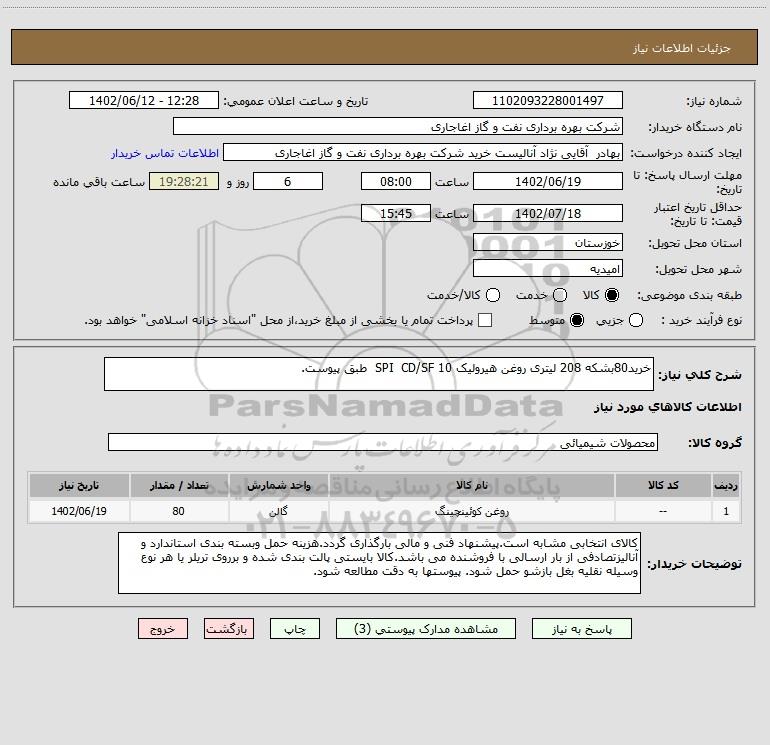Click the کد کالا column header
Image resolution: width=770 pixels, height=745 pixels.
click(663, 485)
